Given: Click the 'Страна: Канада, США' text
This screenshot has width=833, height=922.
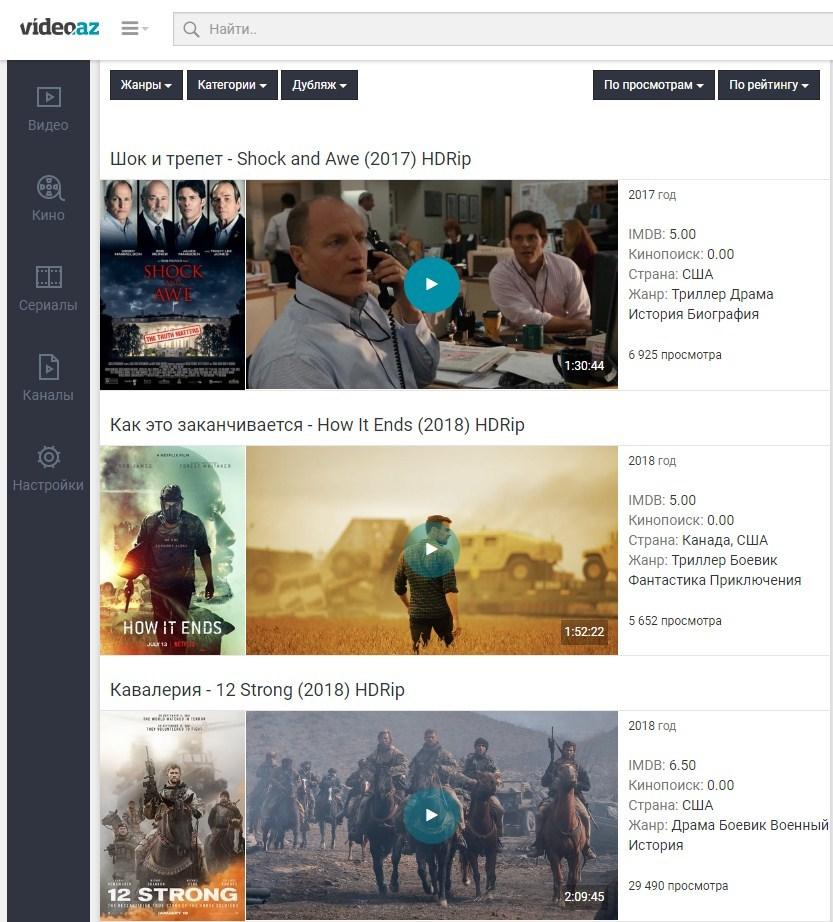Looking at the screenshot, I should 698,540.
